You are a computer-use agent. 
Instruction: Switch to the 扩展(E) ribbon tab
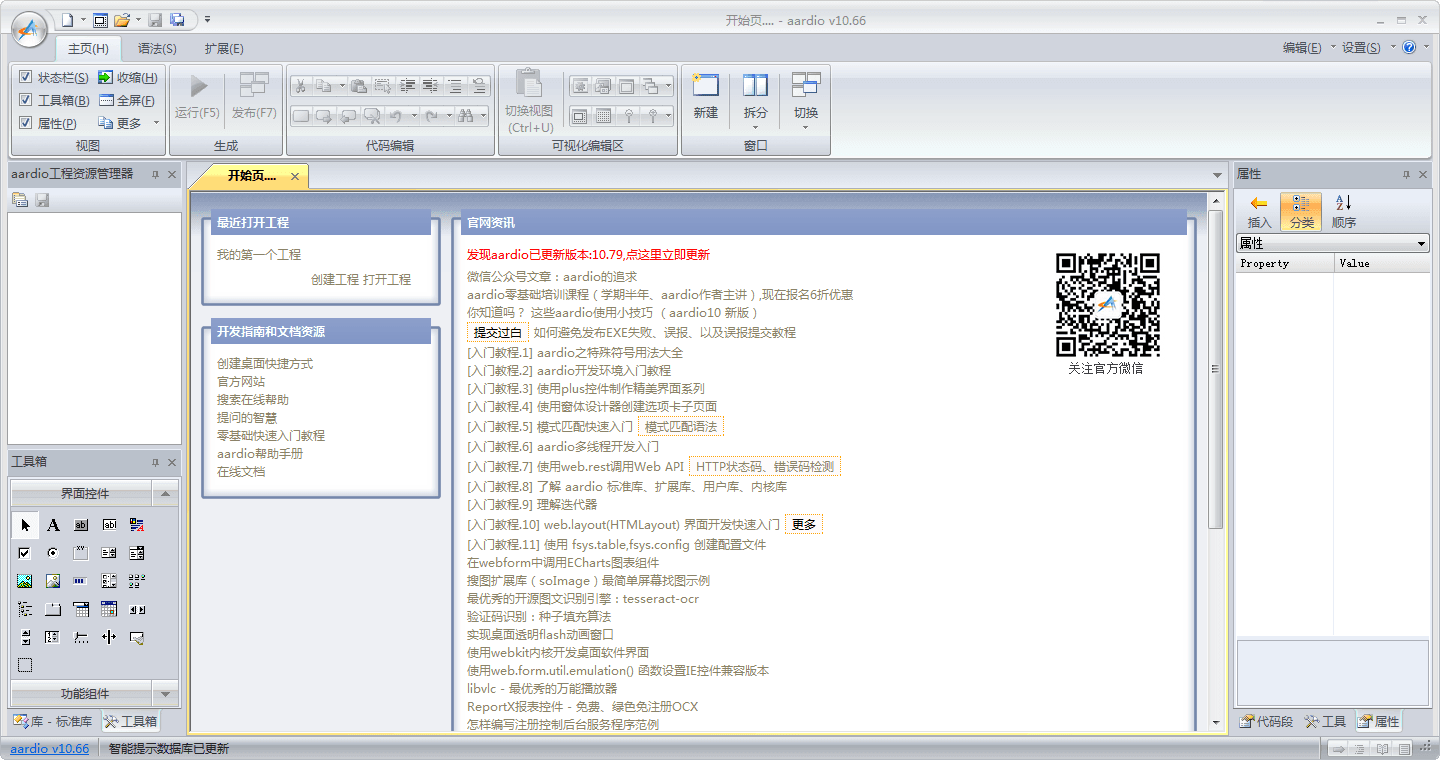click(x=224, y=48)
